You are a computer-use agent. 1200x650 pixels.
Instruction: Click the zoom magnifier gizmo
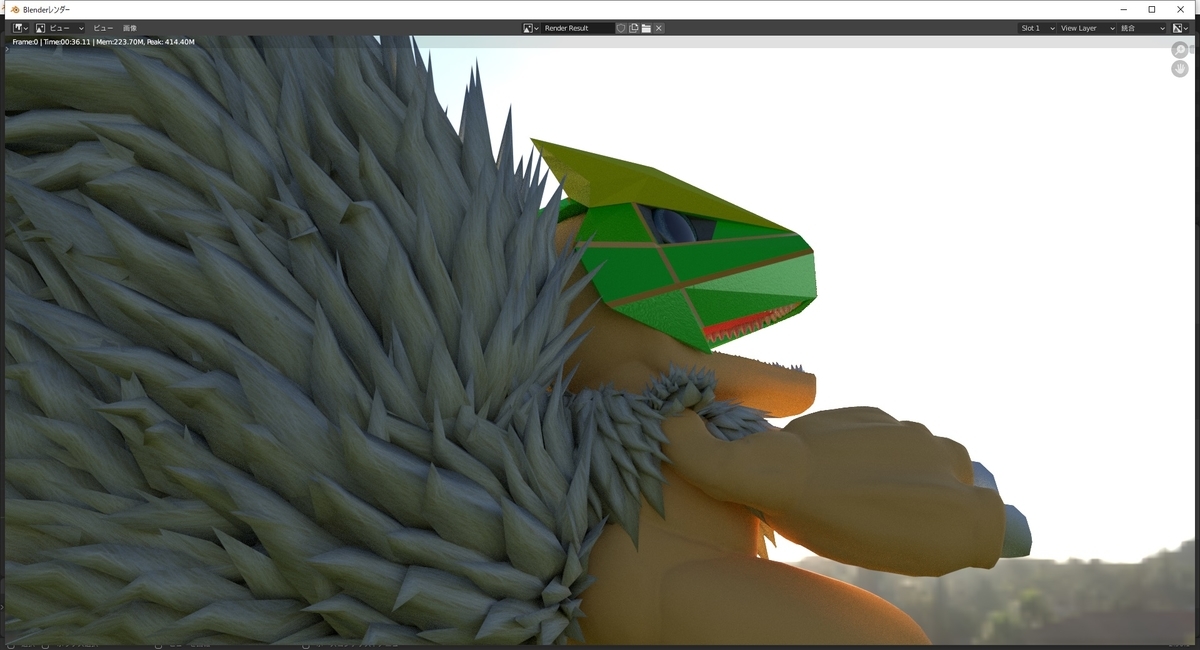click(1180, 50)
